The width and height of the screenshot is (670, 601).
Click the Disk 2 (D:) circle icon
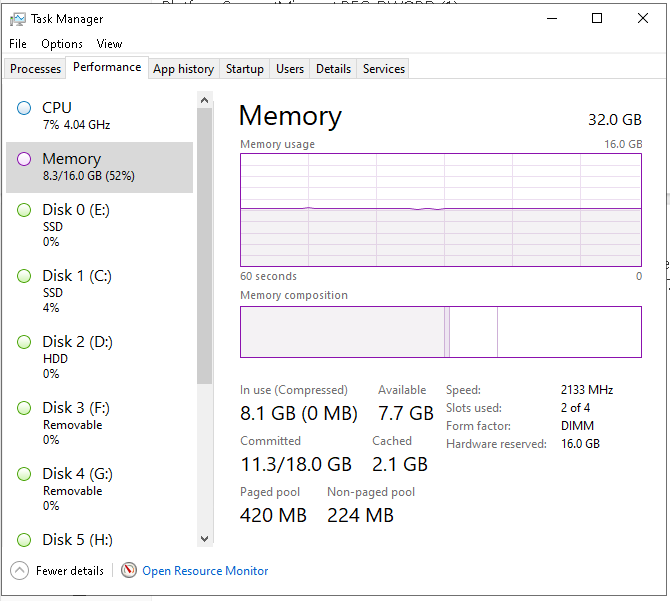click(24, 342)
